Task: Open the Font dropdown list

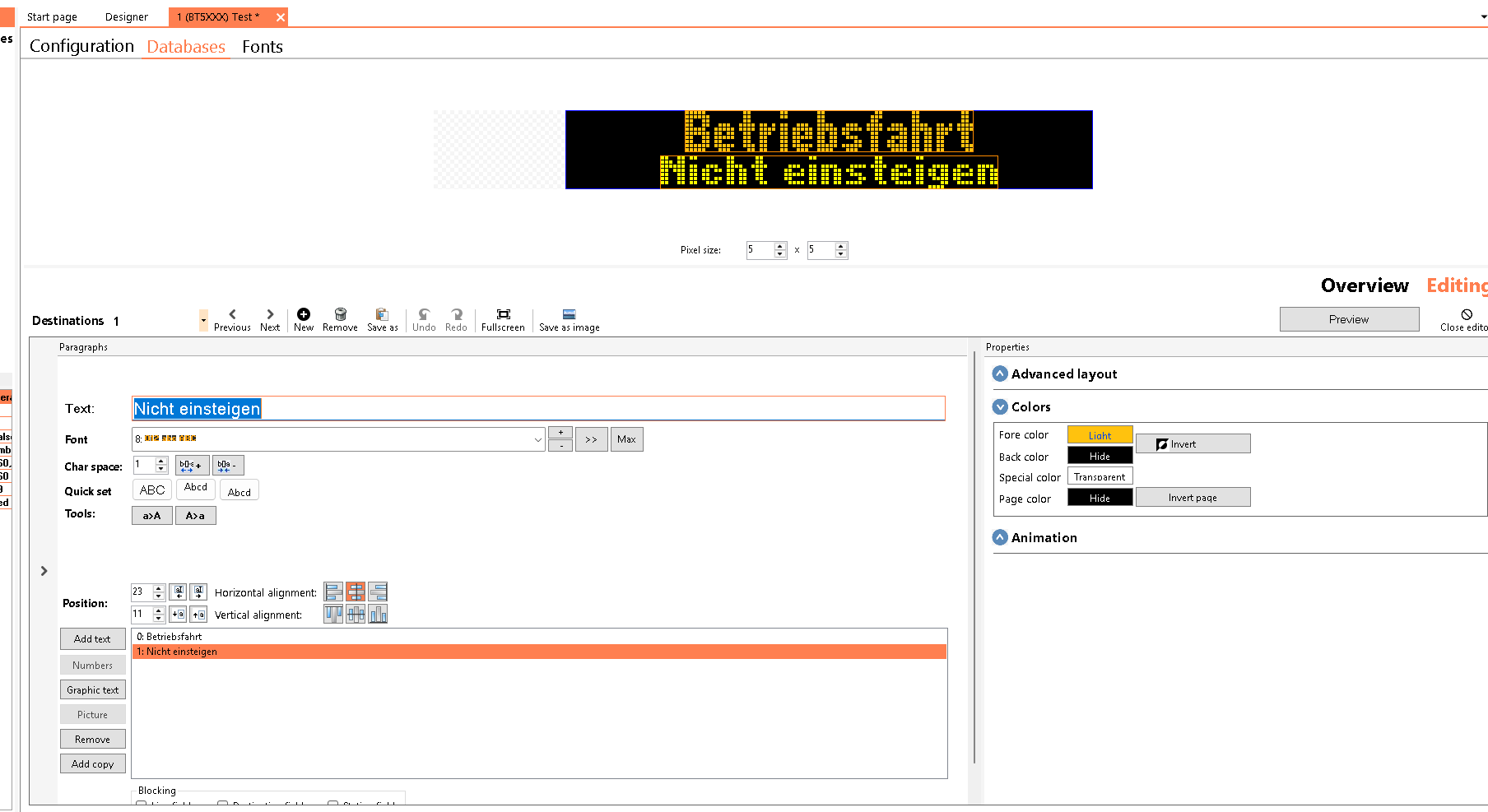Action: pyautogui.click(x=538, y=439)
